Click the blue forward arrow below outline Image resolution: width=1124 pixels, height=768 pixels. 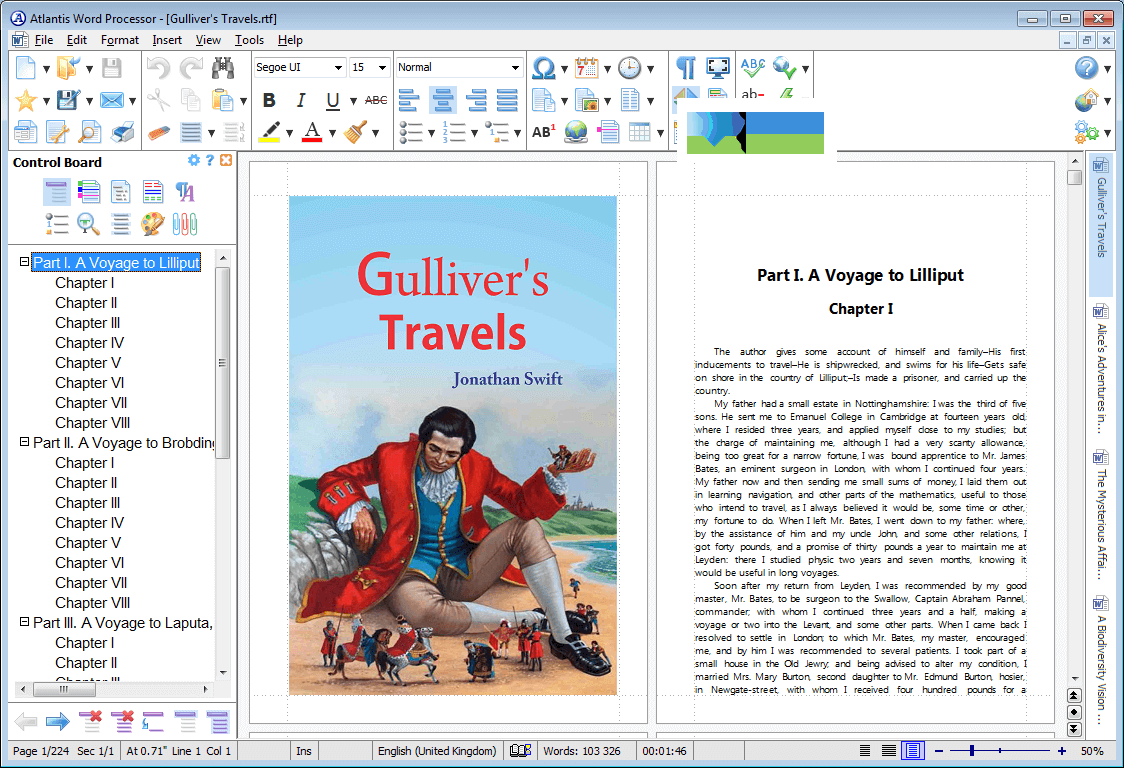[x=57, y=721]
